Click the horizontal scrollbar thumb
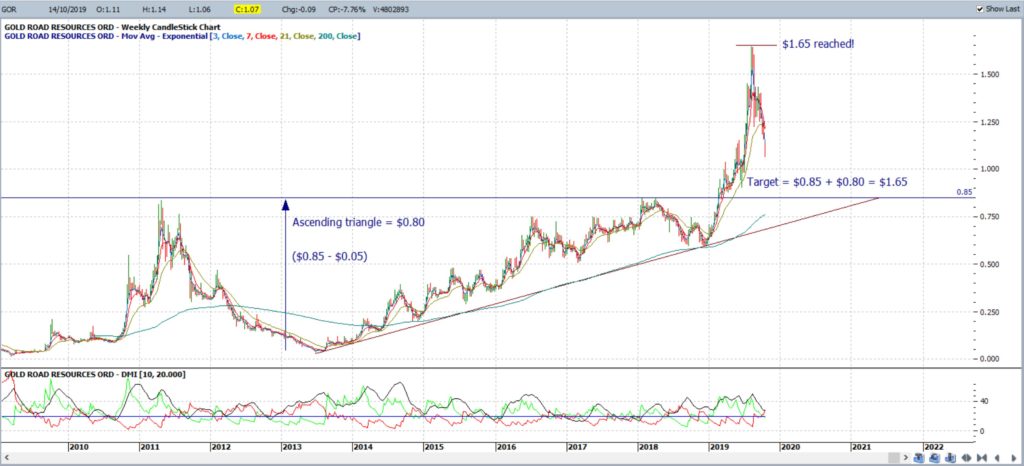The width and height of the screenshot is (1024, 466). click(x=894, y=458)
